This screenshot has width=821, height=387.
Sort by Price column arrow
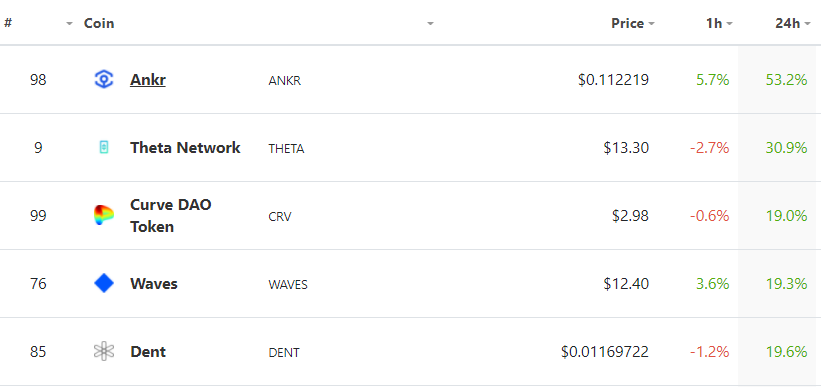tap(651, 24)
